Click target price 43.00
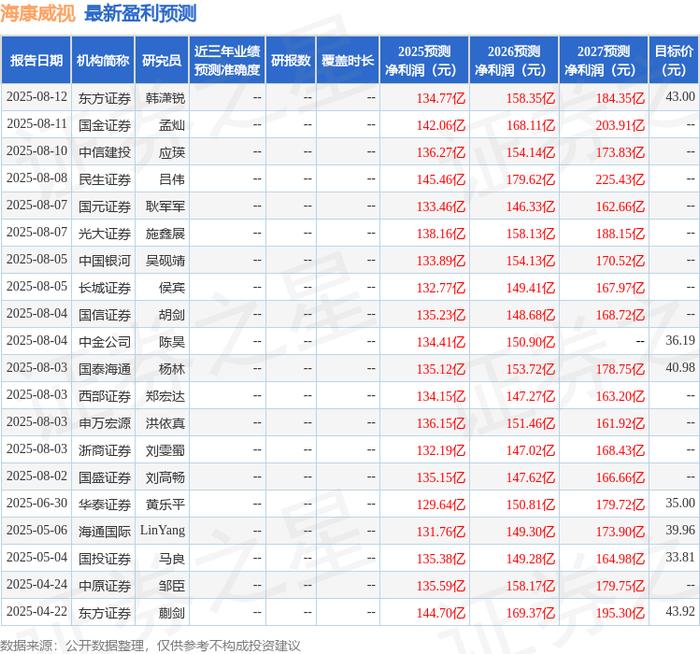 point(680,97)
